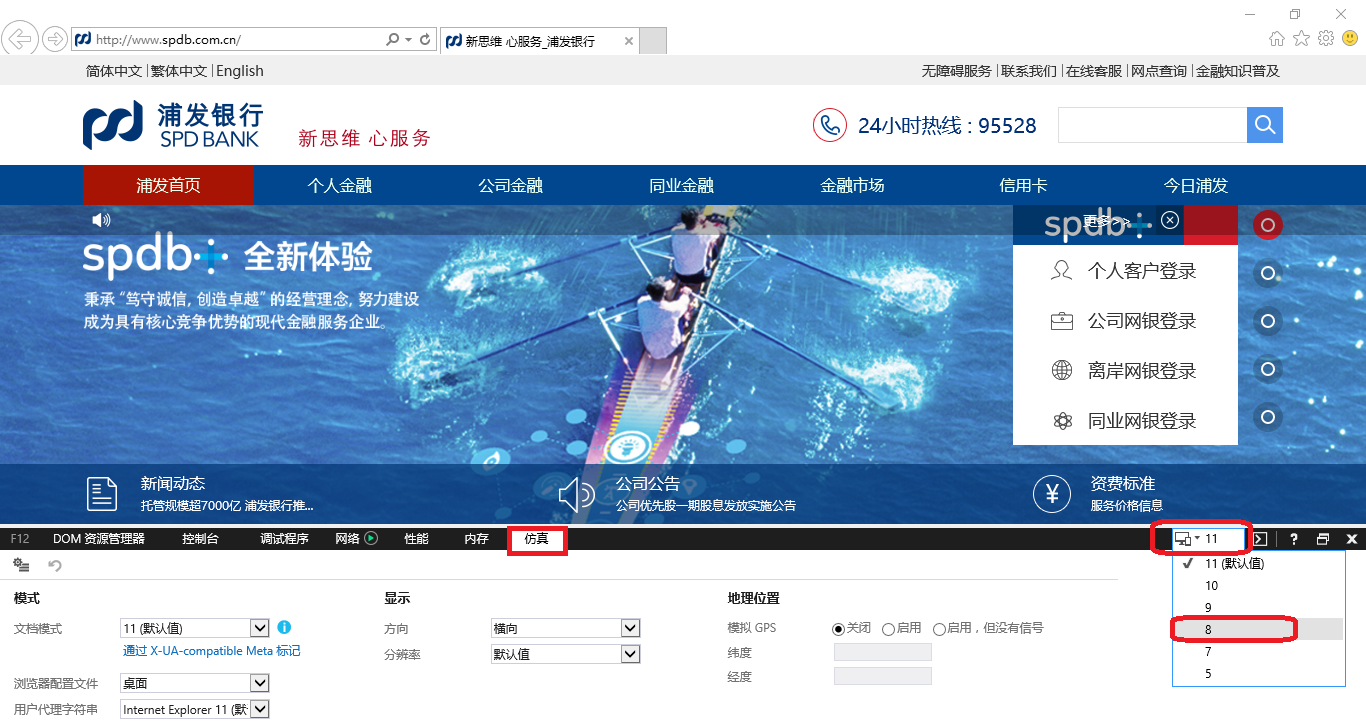Click the developer tools help question mark
Screen dimensions: 1366x728
pos(1294,539)
